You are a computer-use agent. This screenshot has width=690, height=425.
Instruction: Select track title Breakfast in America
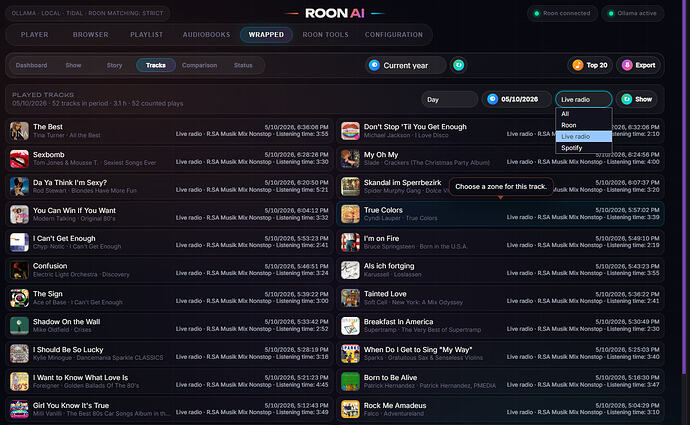tap(398, 322)
